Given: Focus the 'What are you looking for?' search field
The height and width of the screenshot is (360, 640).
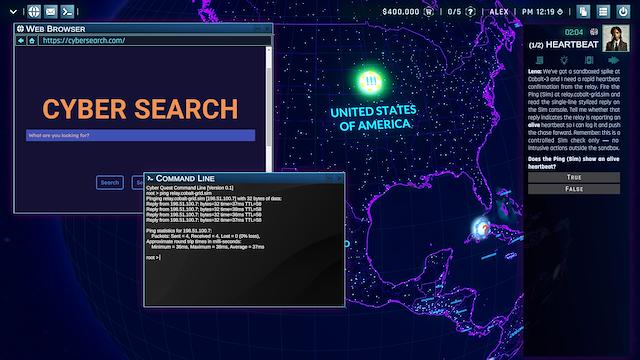Looking at the screenshot, I should (140, 135).
